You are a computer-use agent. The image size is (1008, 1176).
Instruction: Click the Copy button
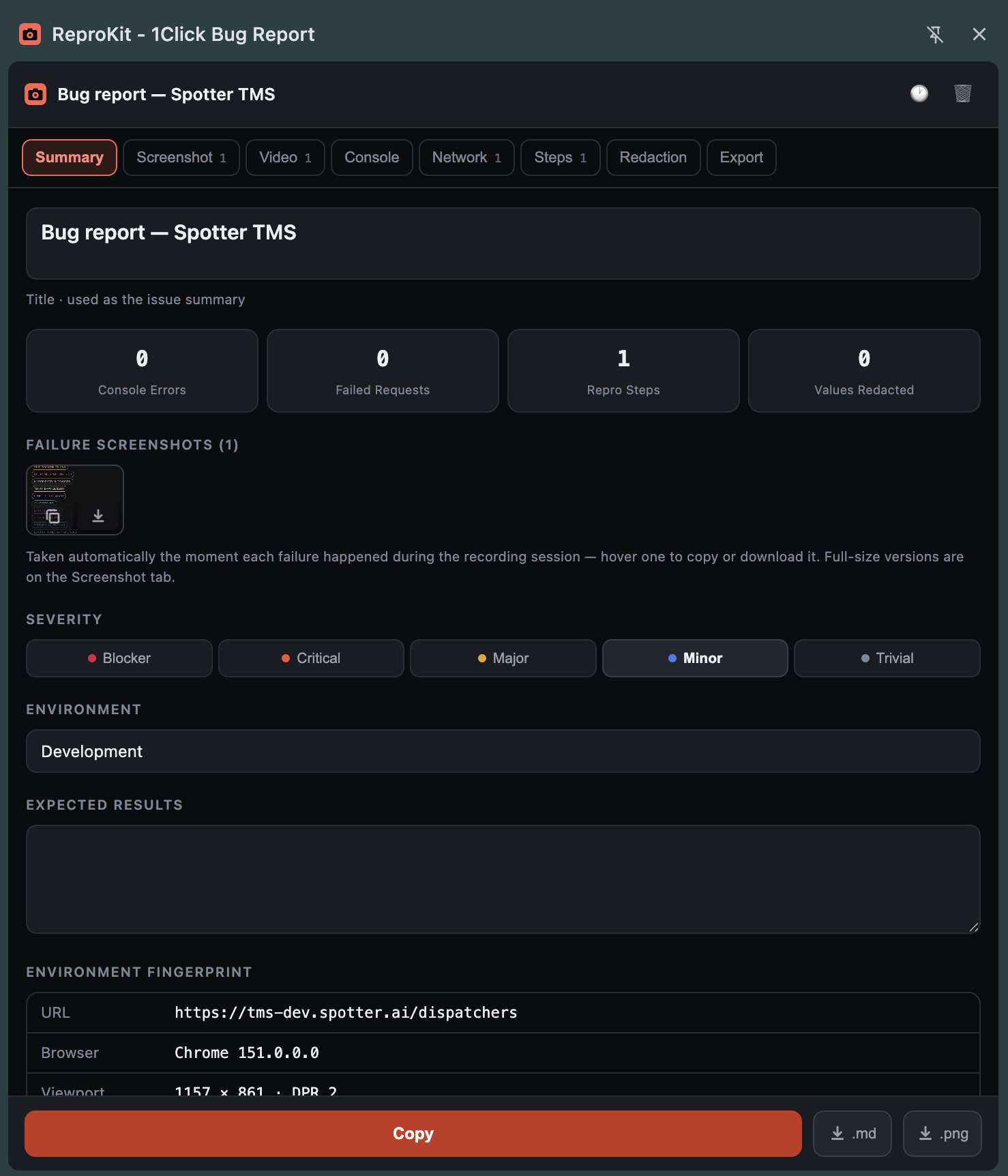413,1134
